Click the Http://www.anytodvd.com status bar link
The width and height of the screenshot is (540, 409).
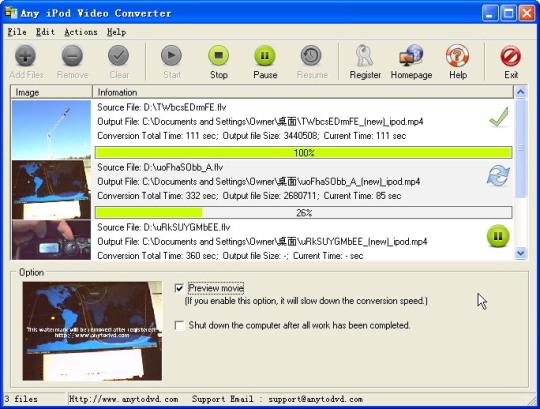pyautogui.click(x=123, y=399)
